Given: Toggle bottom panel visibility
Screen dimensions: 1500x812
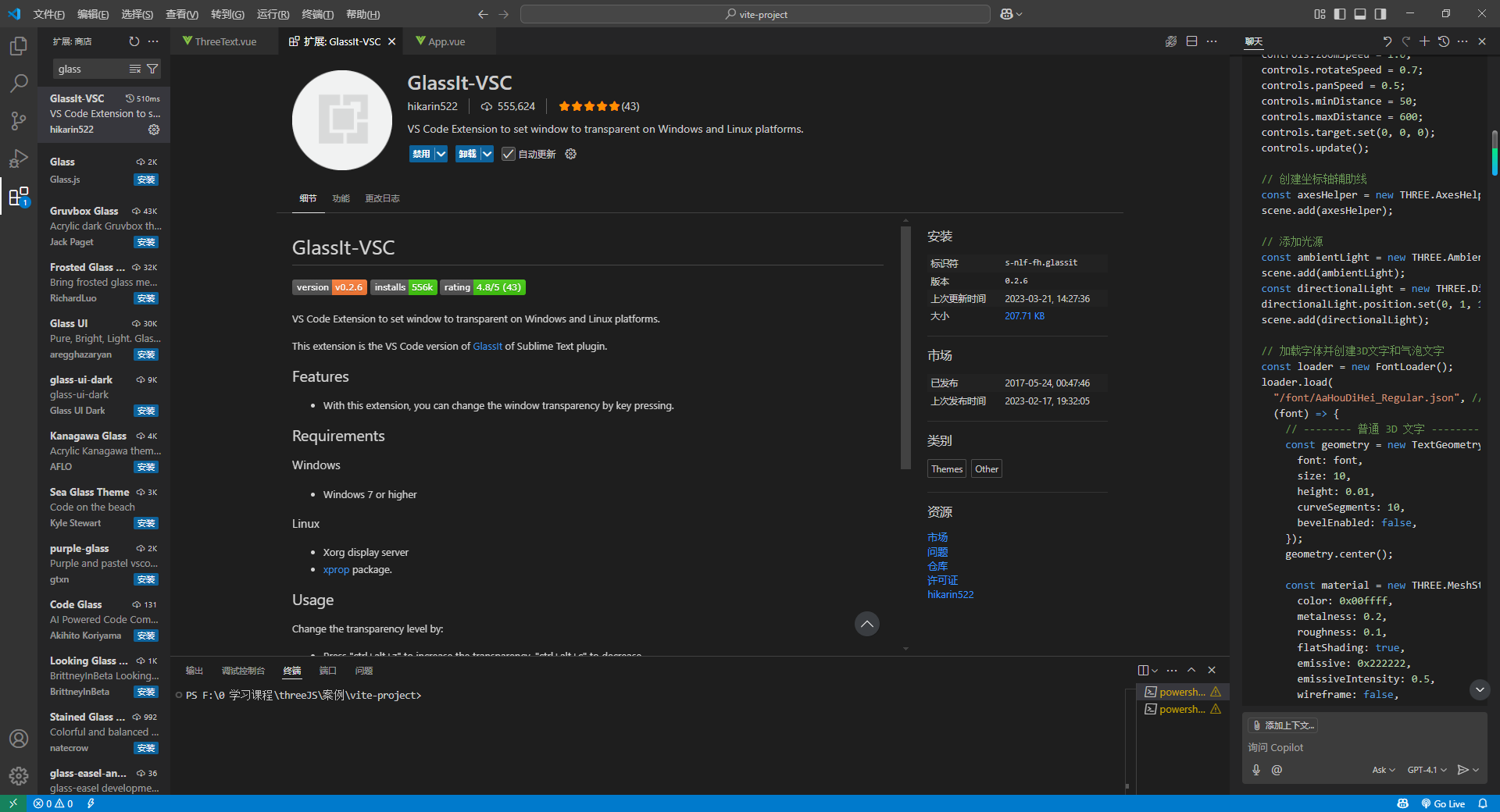Looking at the screenshot, I should pos(1360,14).
